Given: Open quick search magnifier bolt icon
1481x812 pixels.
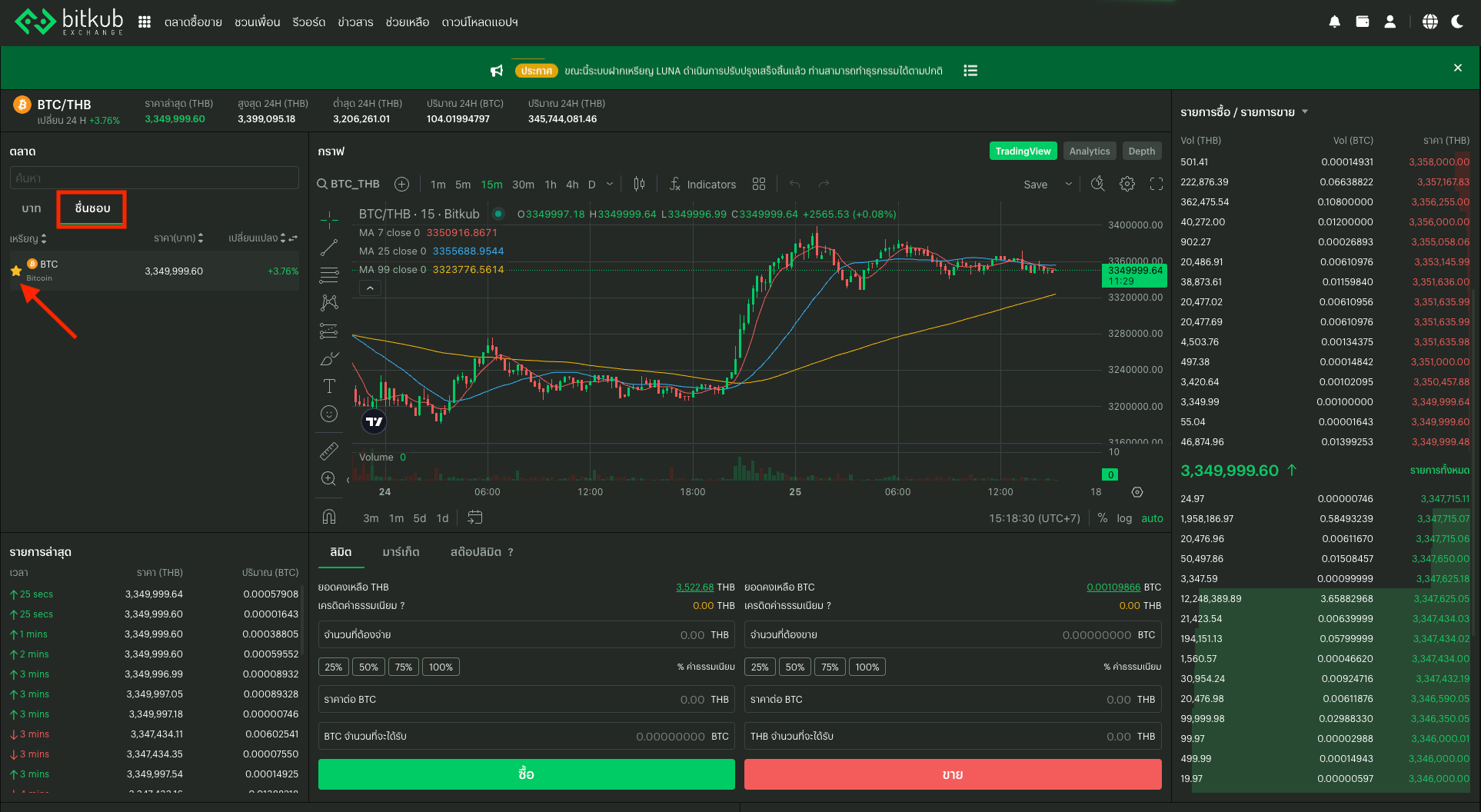Looking at the screenshot, I should pyautogui.click(x=1098, y=184).
